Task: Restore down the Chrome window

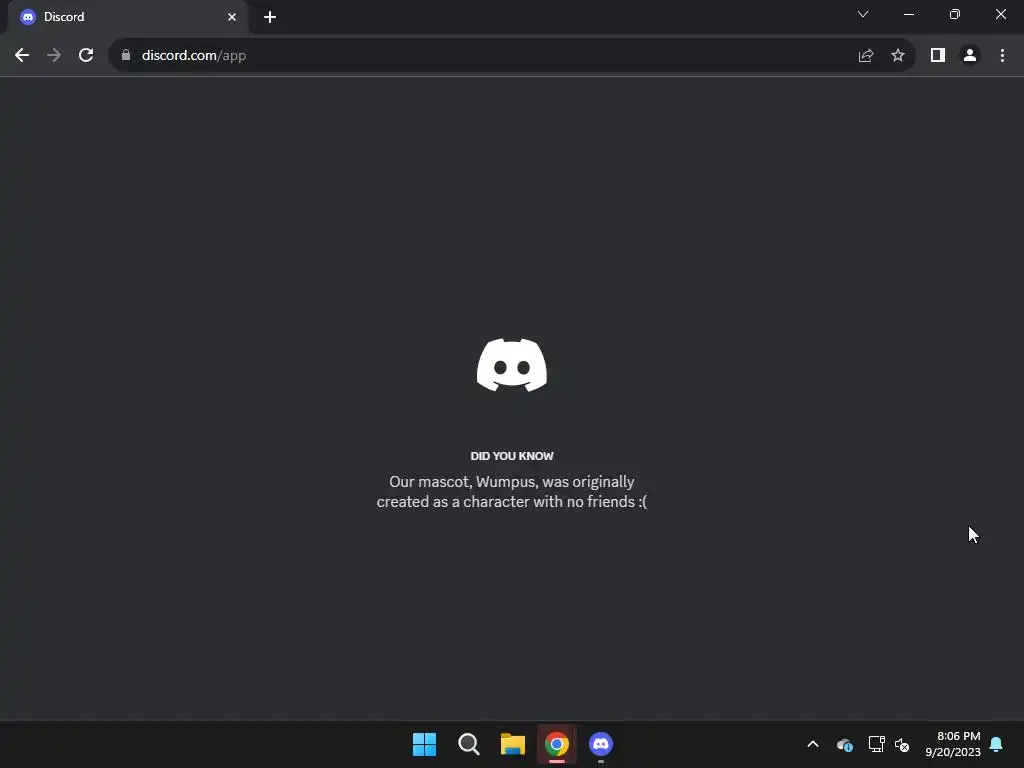Action: tap(955, 14)
